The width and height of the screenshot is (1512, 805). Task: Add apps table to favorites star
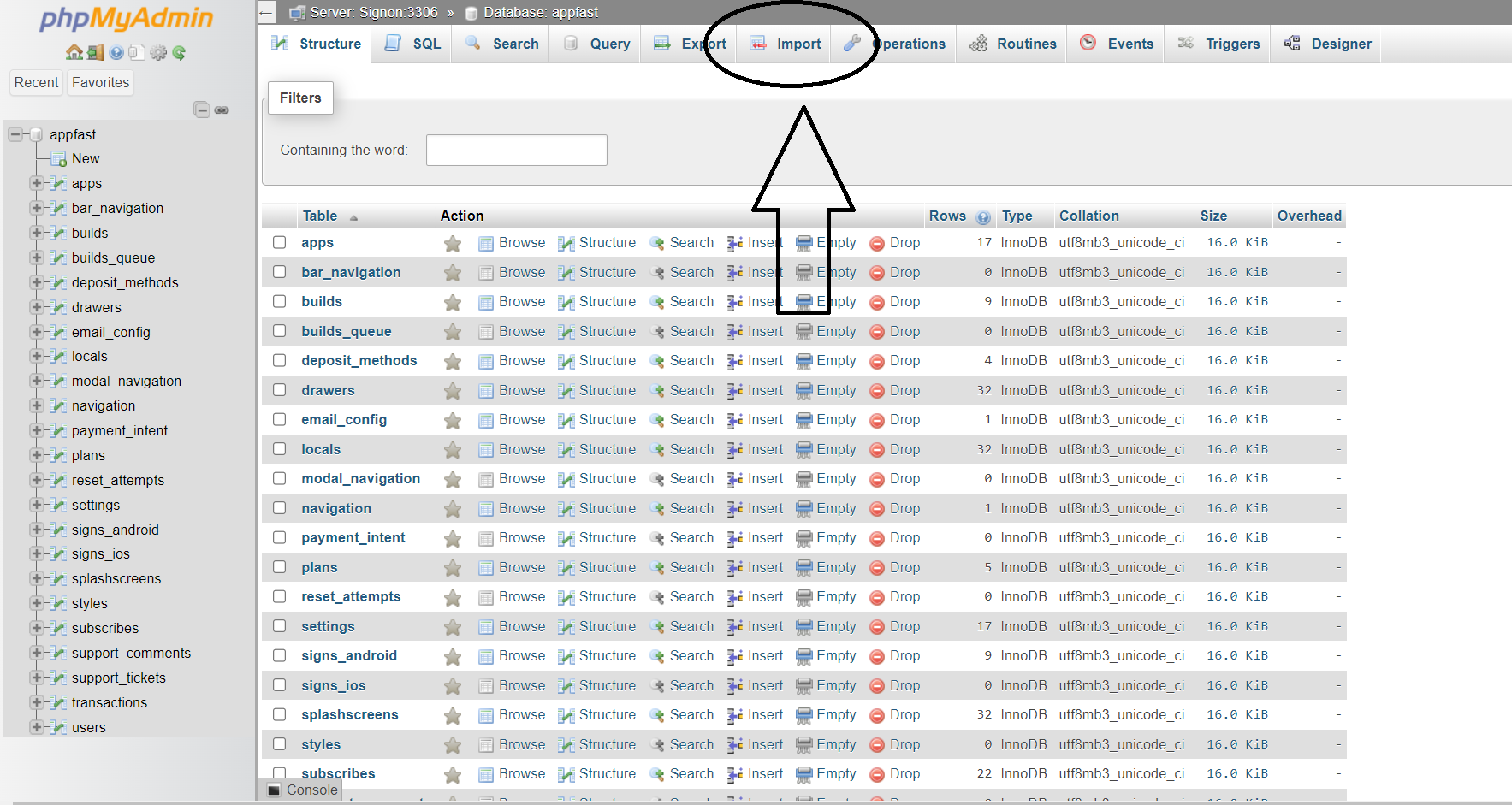point(453,244)
